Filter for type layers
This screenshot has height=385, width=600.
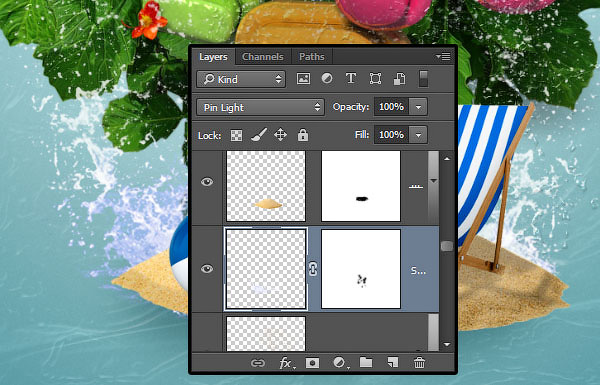click(x=351, y=79)
